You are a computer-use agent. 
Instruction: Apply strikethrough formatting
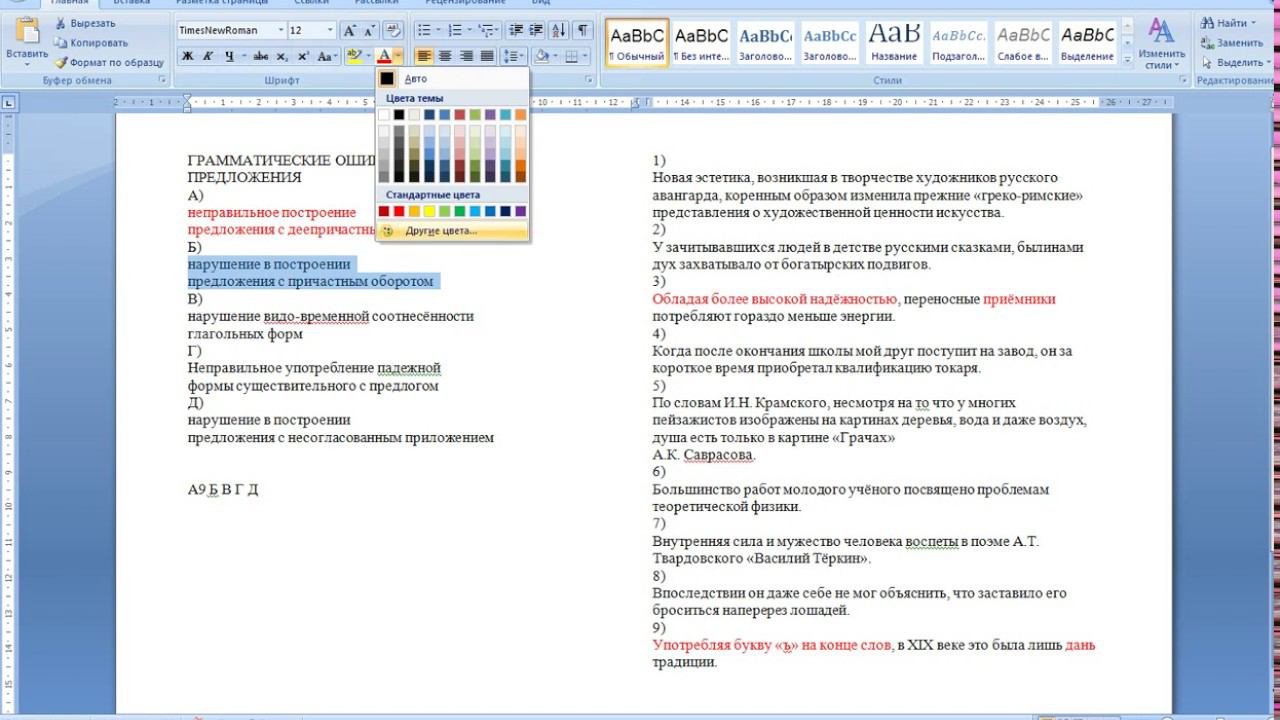click(261, 57)
